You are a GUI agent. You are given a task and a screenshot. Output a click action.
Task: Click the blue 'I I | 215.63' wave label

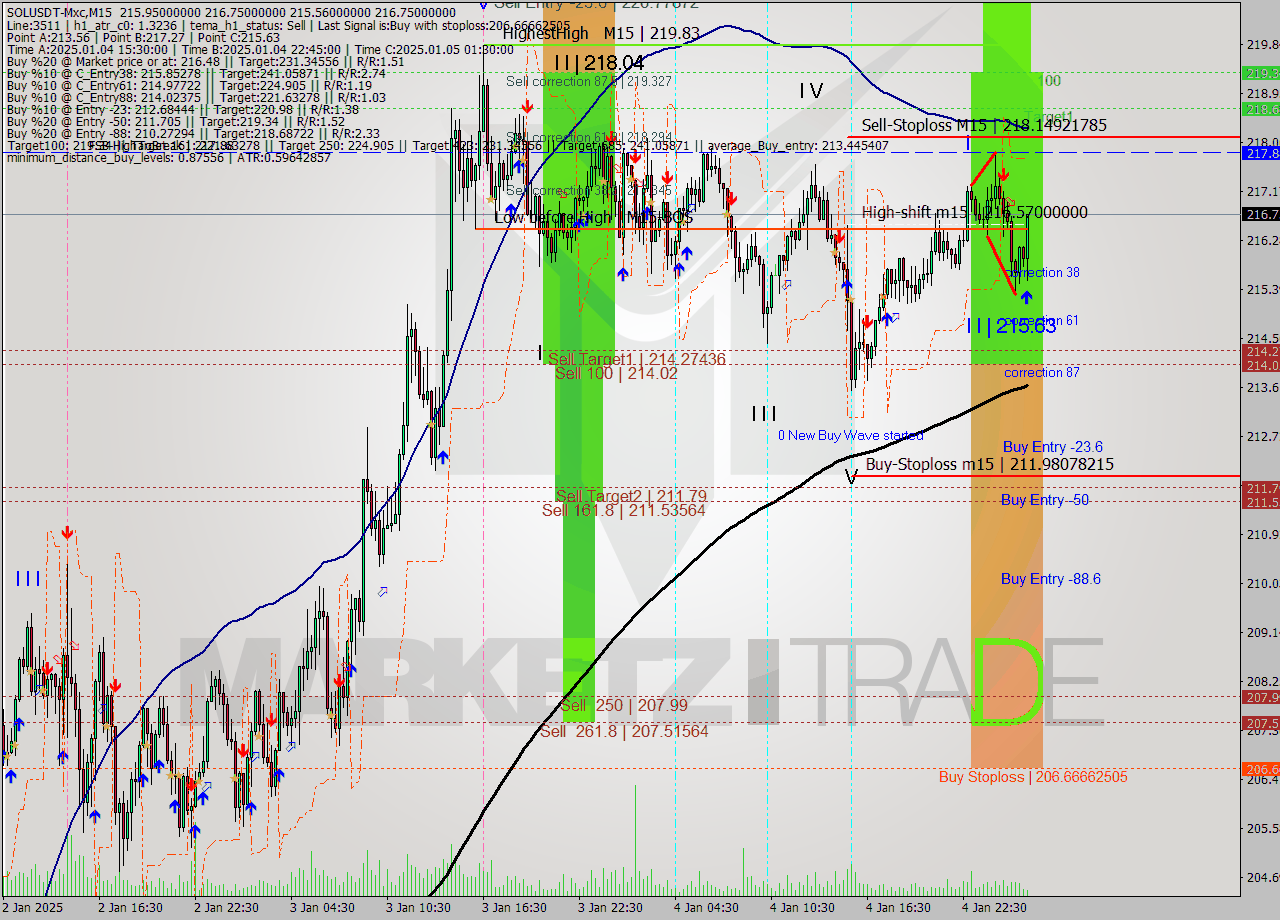[x=1011, y=325]
